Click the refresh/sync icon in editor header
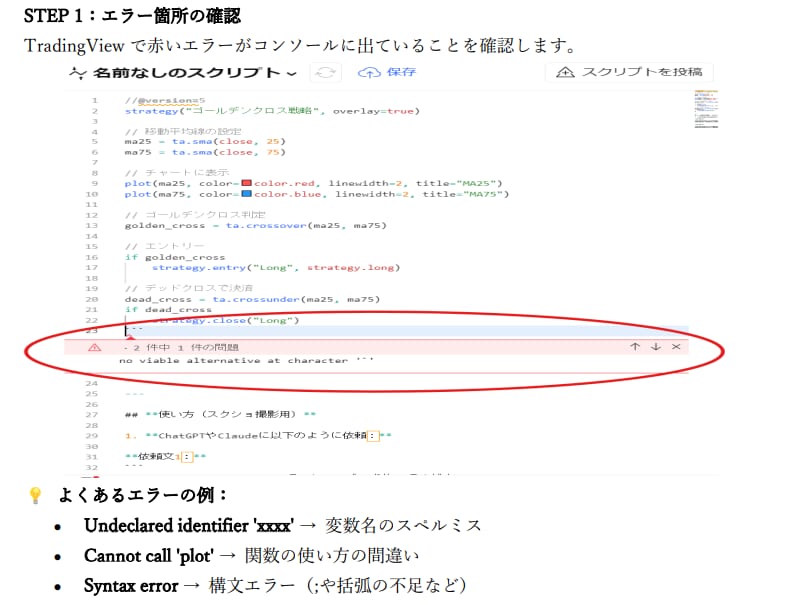The height and width of the screenshot is (605, 796). coord(325,73)
